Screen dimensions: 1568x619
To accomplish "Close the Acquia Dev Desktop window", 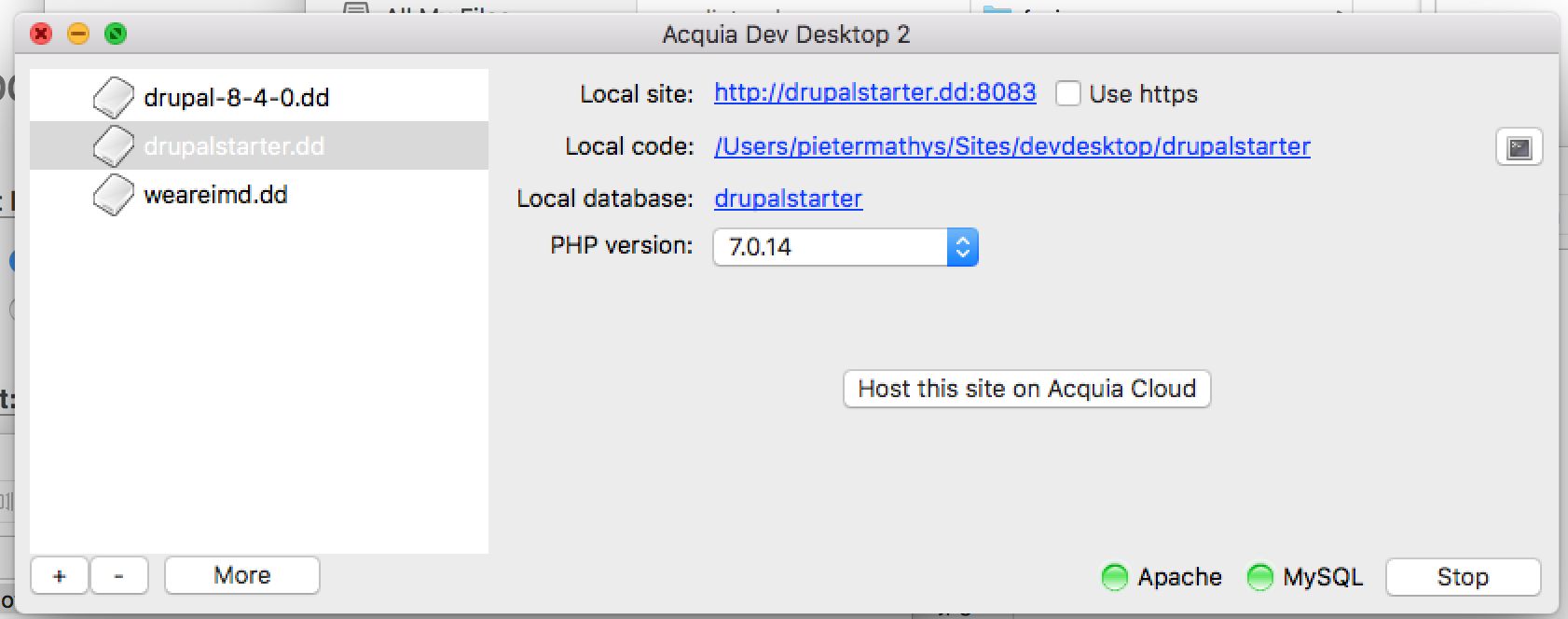I will [x=41, y=34].
